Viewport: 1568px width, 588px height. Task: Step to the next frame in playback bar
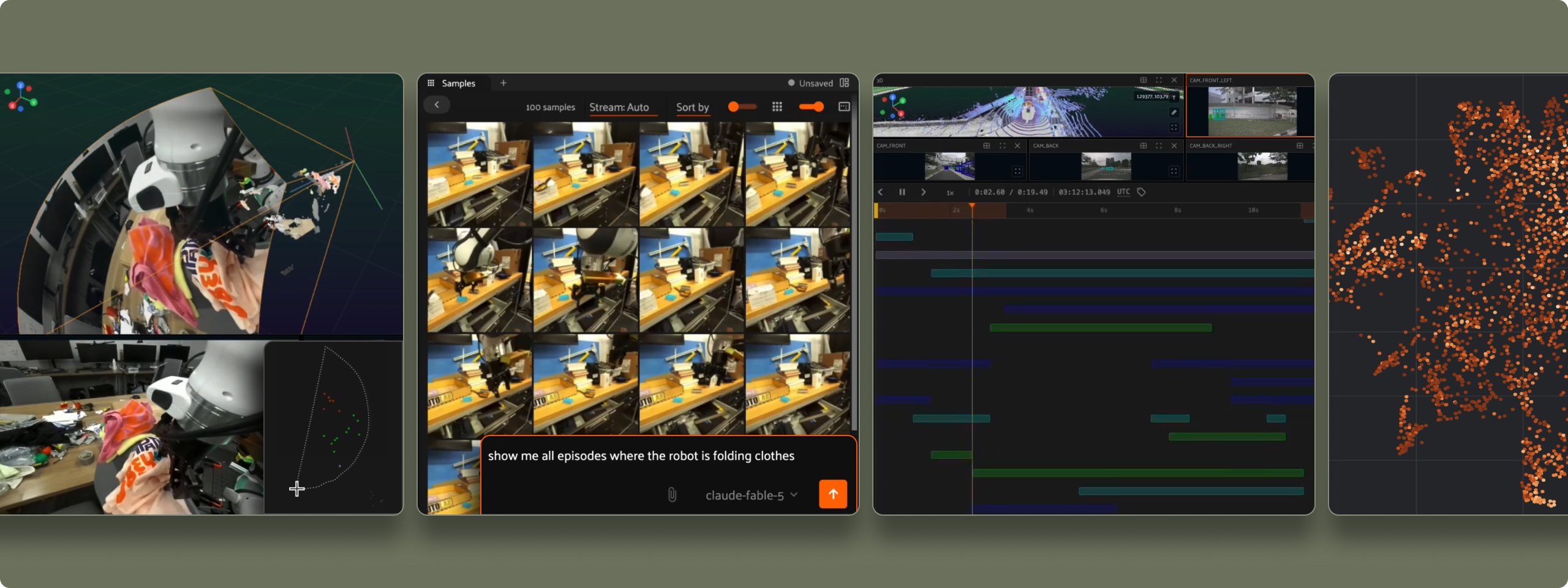(923, 192)
